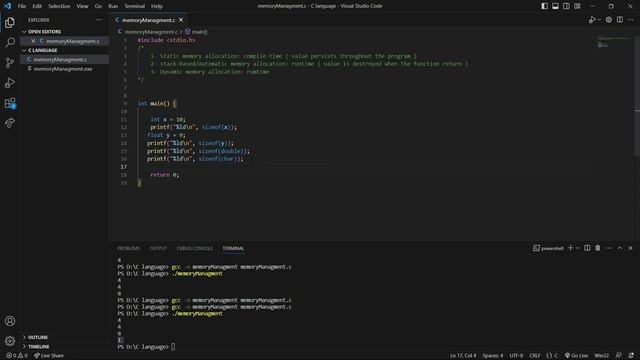This screenshot has height=360, width=640.
Task: Open terminal panel More Actions ellipsis
Action: tap(609, 248)
